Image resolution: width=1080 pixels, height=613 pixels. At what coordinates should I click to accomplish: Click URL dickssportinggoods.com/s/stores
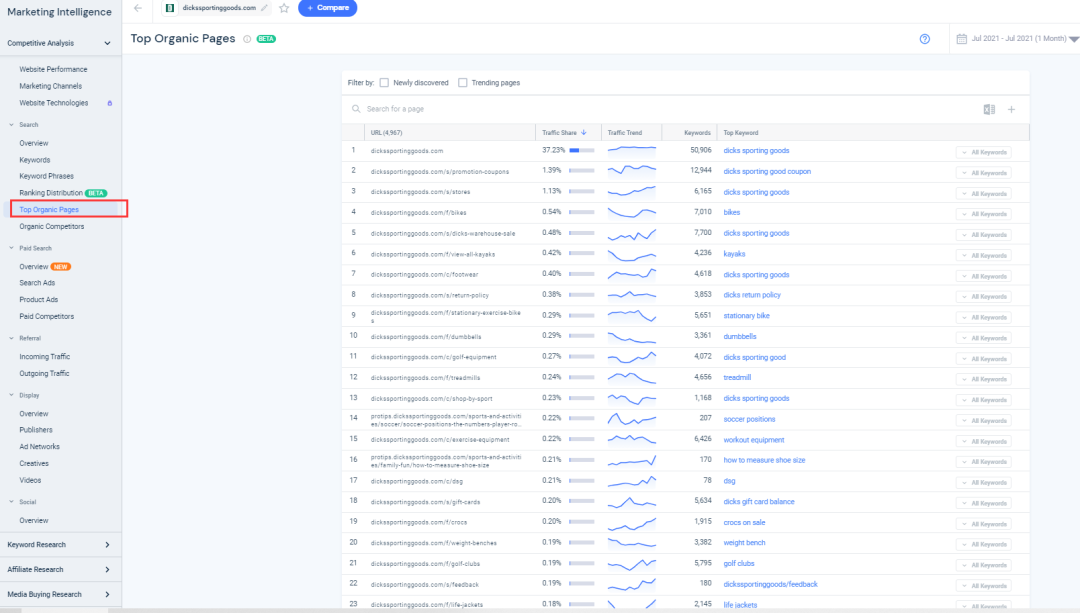(x=420, y=192)
